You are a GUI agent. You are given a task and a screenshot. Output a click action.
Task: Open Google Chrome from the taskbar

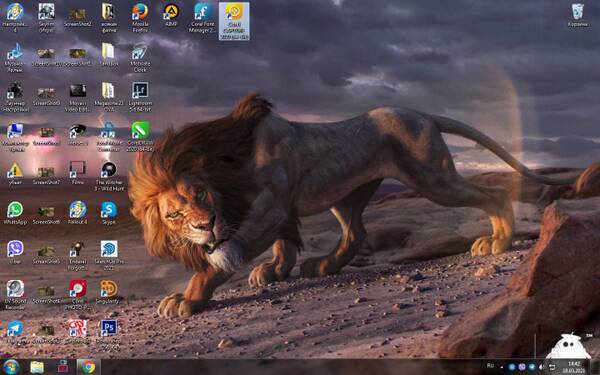[x=88, y=367]
